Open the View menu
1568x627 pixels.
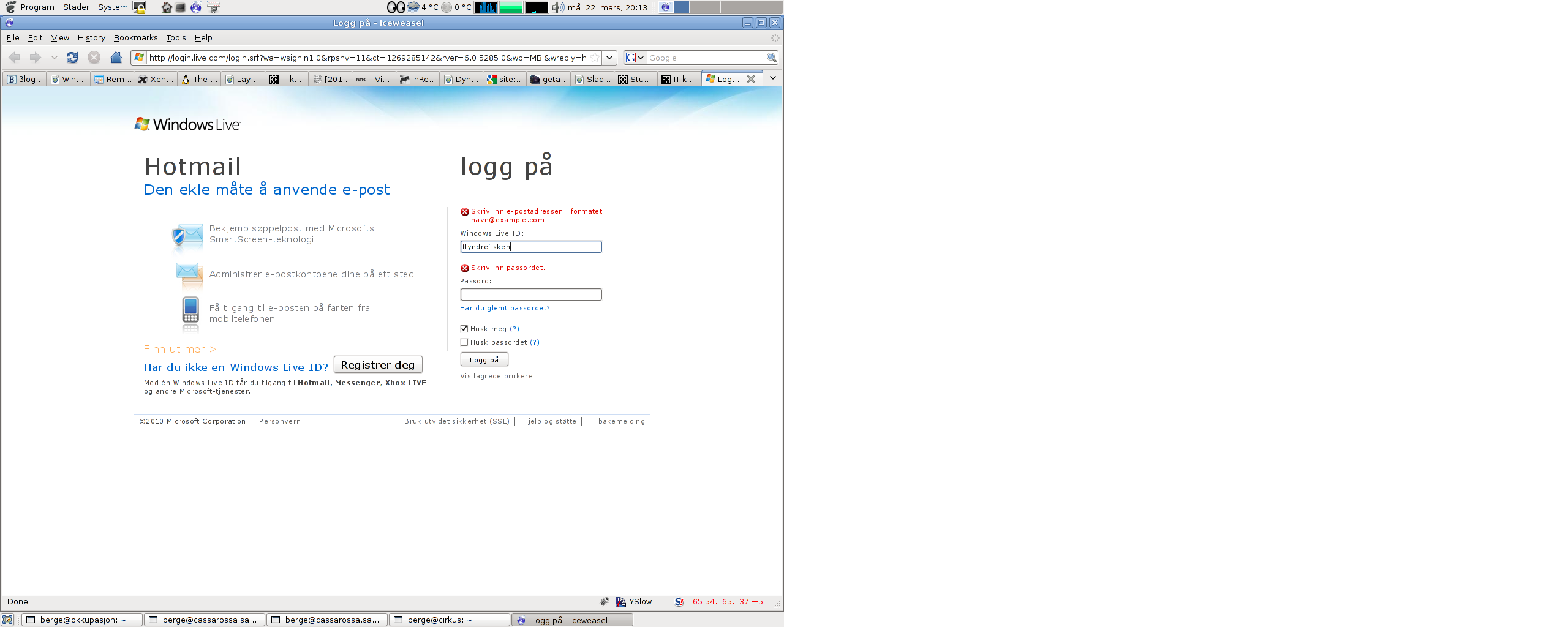point(60,38)
